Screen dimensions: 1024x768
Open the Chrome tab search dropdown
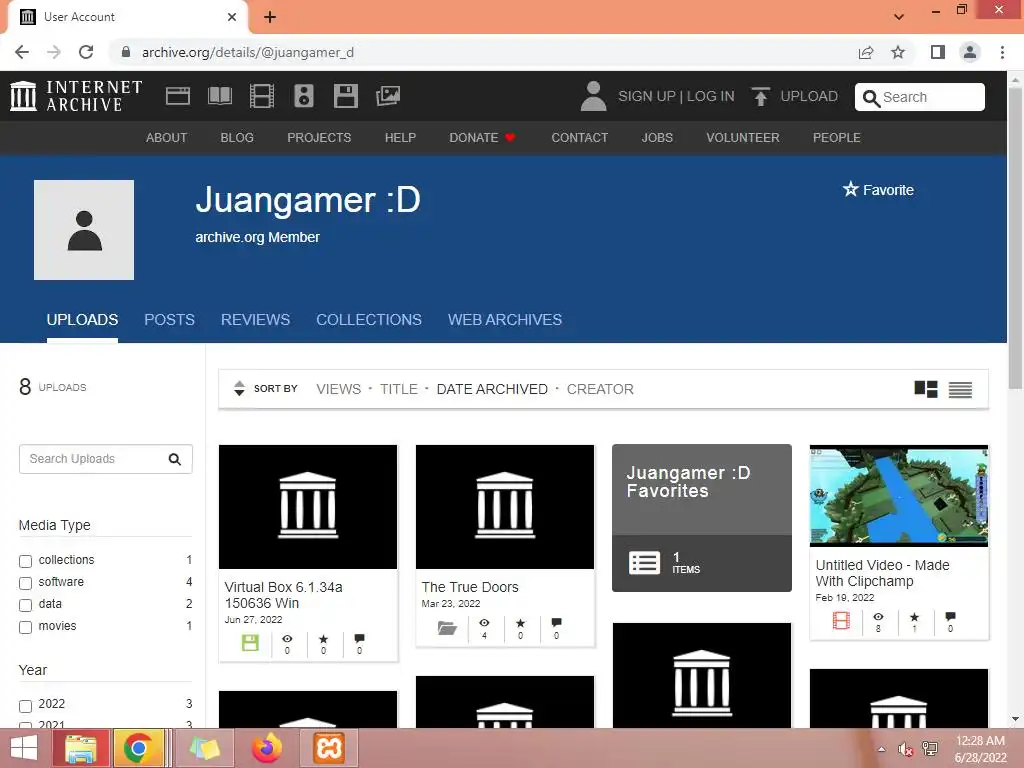(899, 16)
